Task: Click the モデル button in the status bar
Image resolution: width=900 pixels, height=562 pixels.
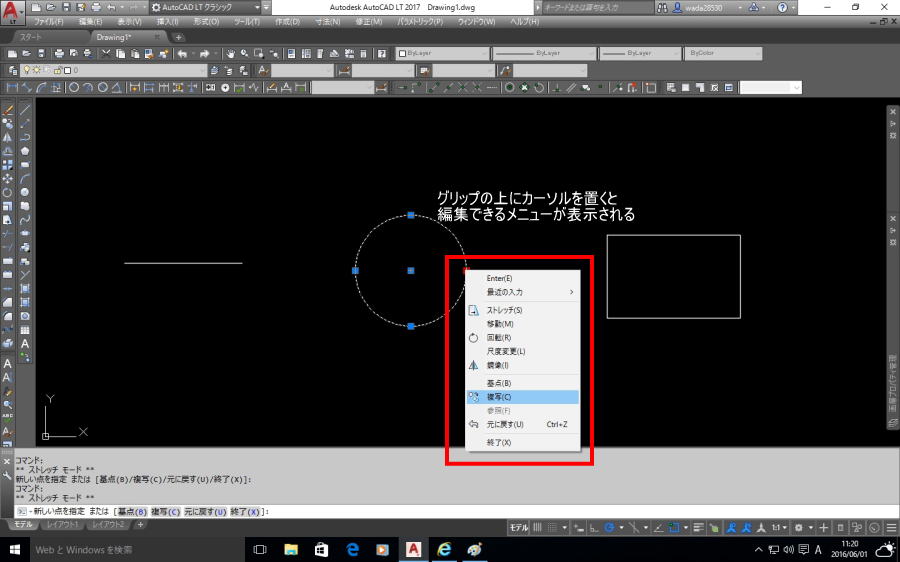Action: coord(519,527)
